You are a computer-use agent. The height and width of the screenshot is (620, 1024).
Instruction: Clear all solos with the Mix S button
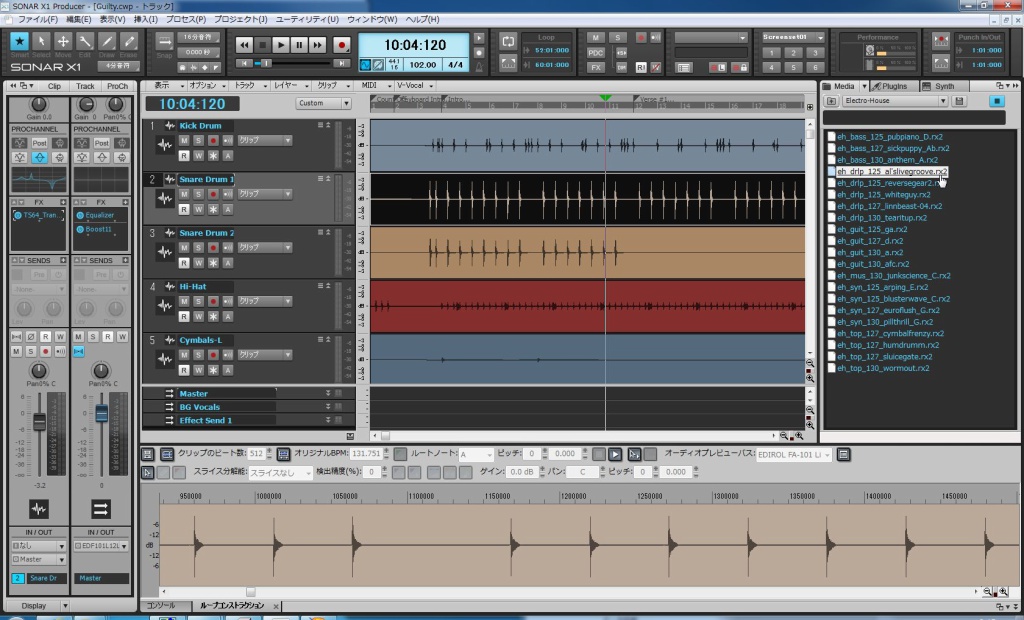click(617, 37)
